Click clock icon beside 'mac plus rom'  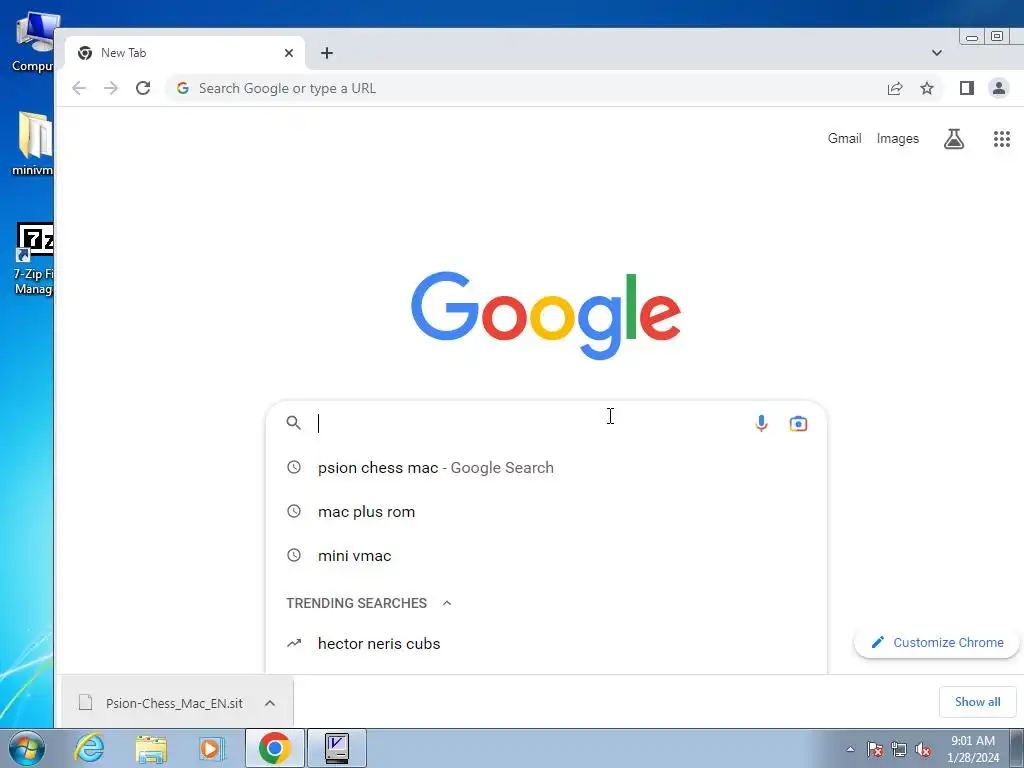(x=294, y=511)
